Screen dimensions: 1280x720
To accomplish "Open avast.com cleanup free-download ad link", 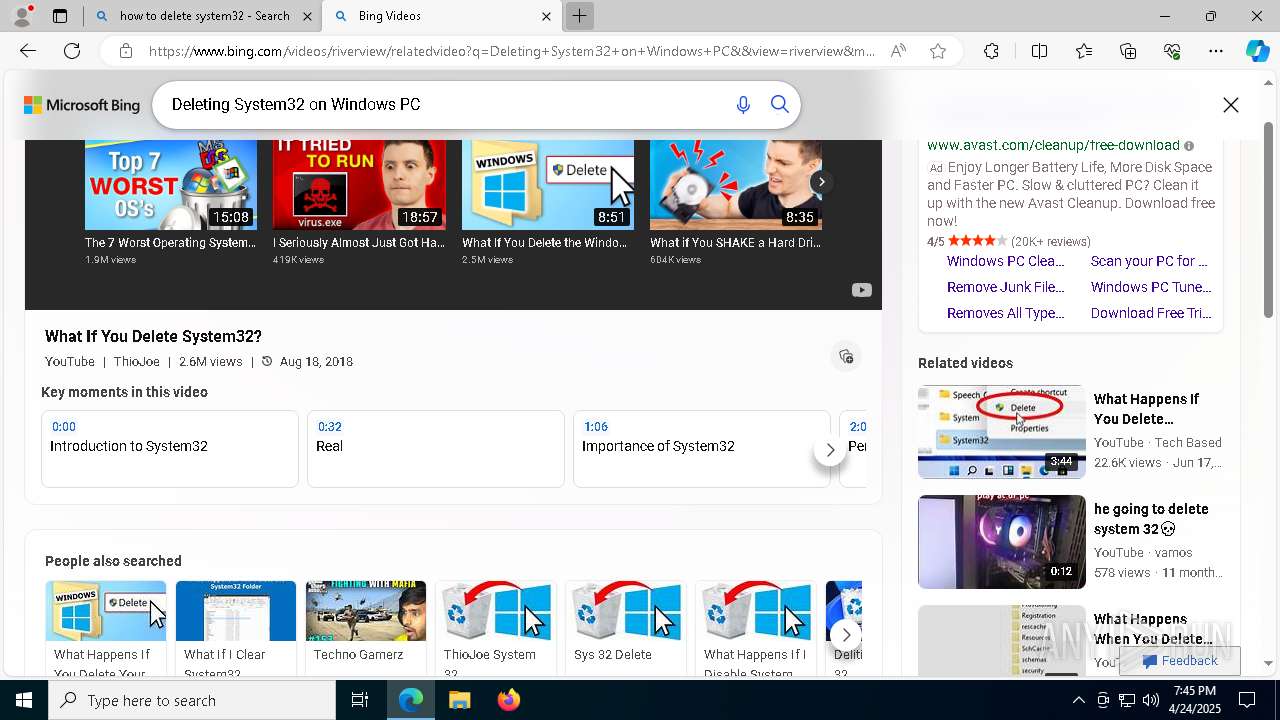I will pyautogui.click(x=1053, y=146).
